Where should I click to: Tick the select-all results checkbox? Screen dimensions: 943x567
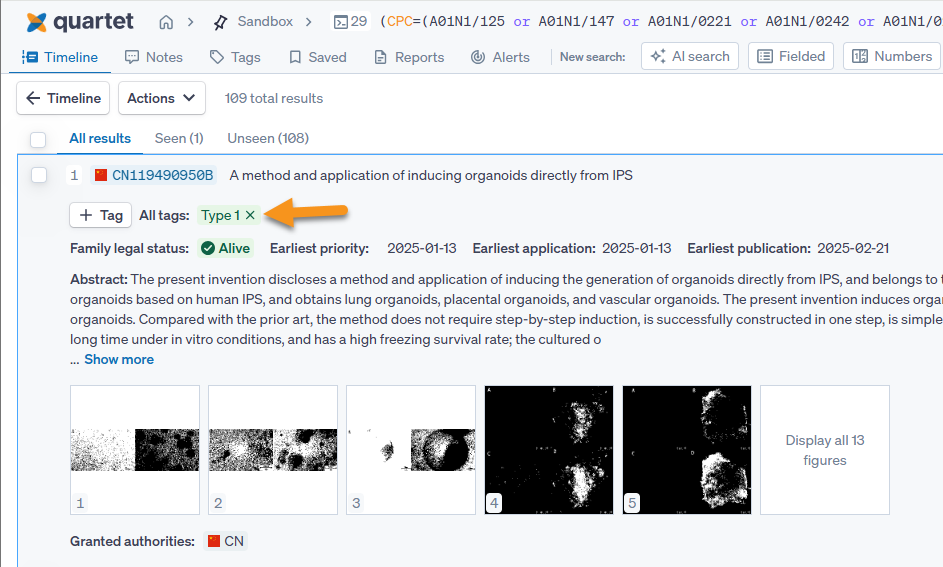point(38,139)
